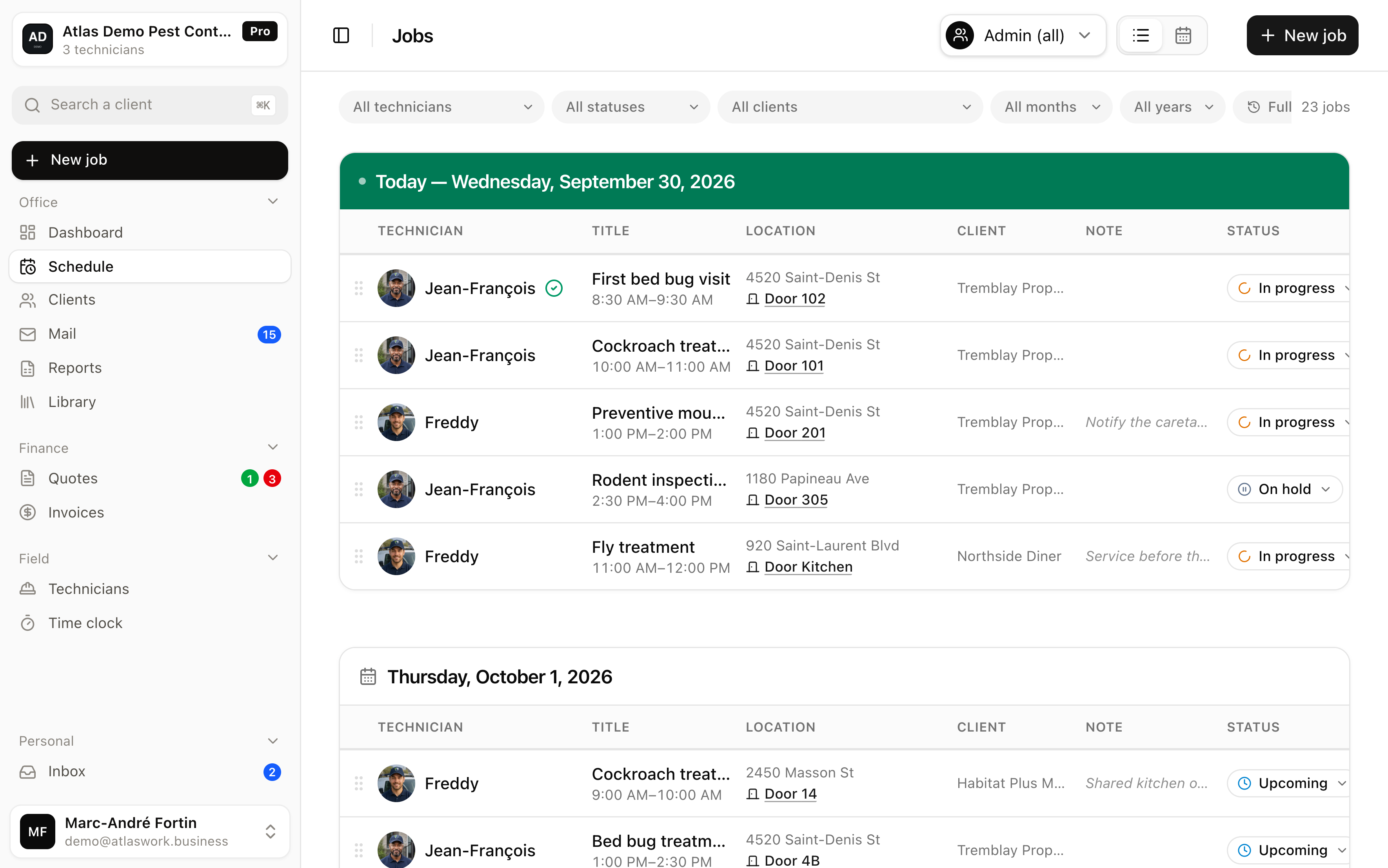
Task: Open the Dashboard page
Action: click(150, 232)
